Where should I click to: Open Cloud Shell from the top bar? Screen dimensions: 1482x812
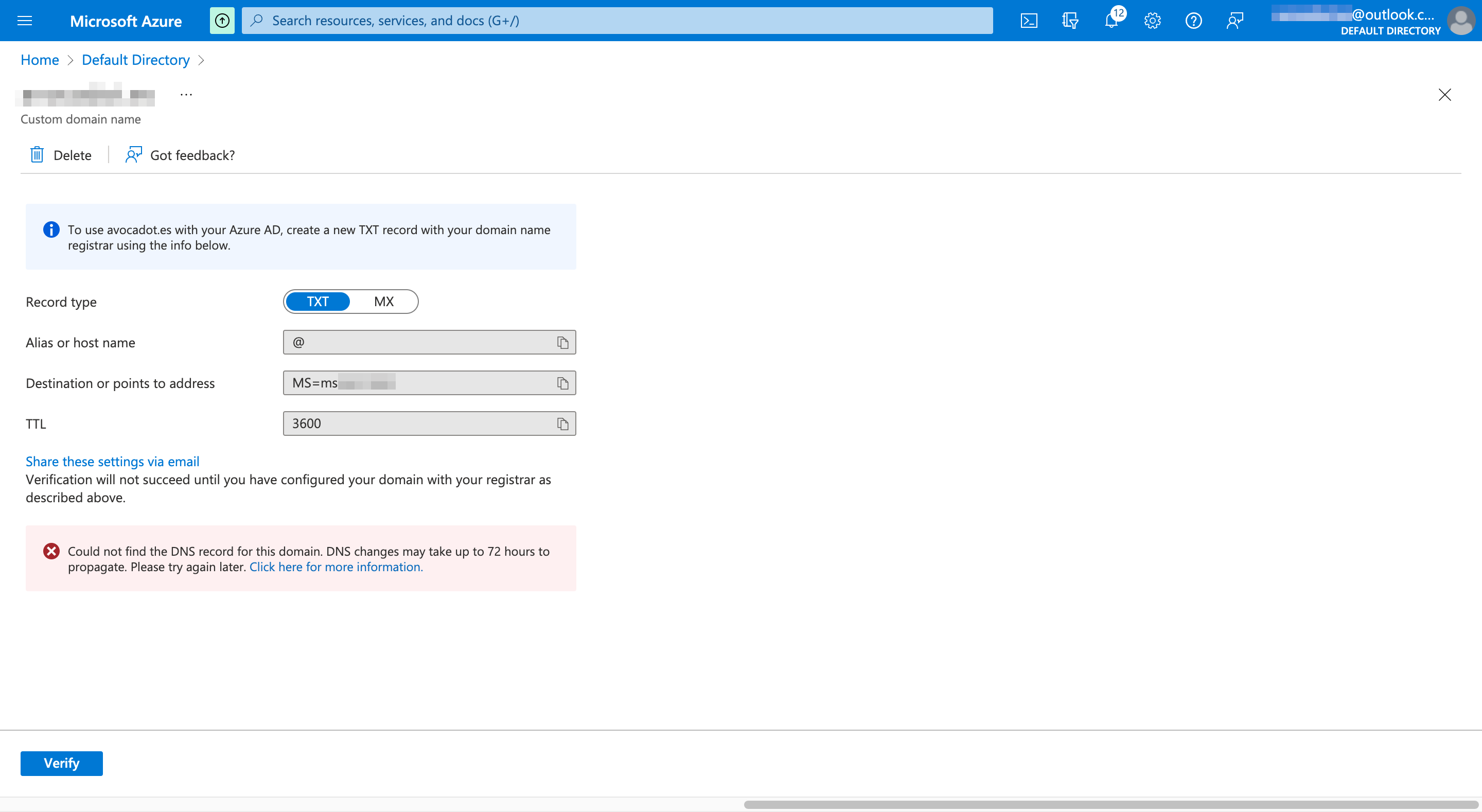point(1029,20)
